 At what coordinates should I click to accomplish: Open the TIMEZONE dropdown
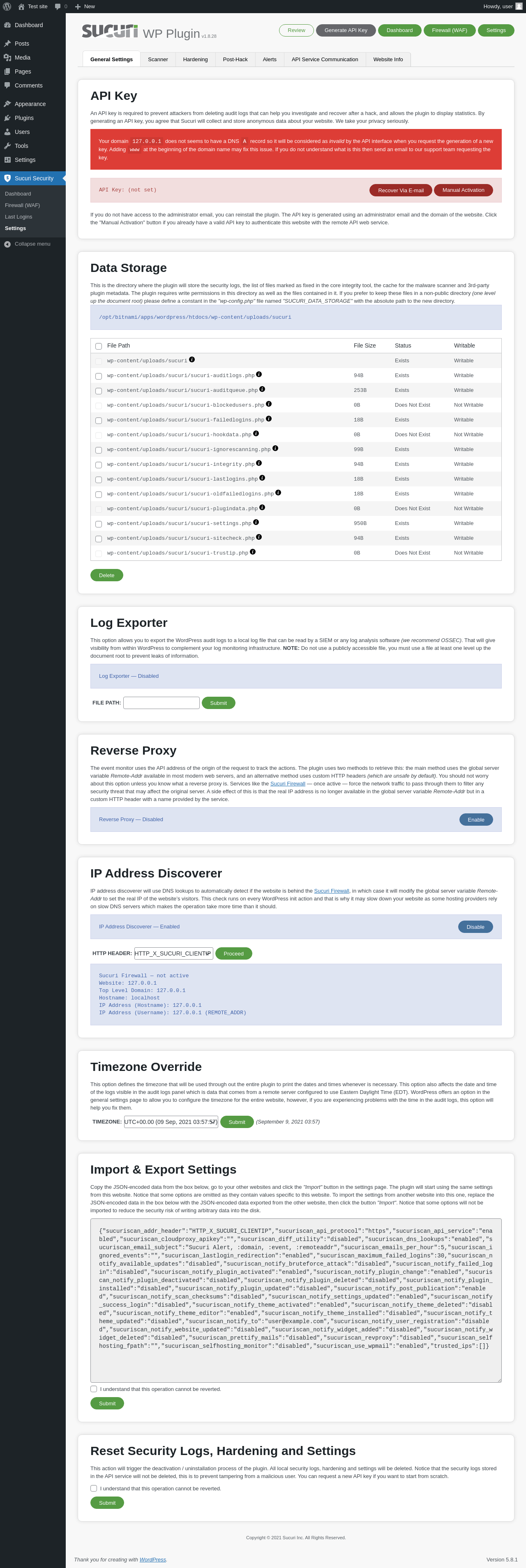point(171,1121)
